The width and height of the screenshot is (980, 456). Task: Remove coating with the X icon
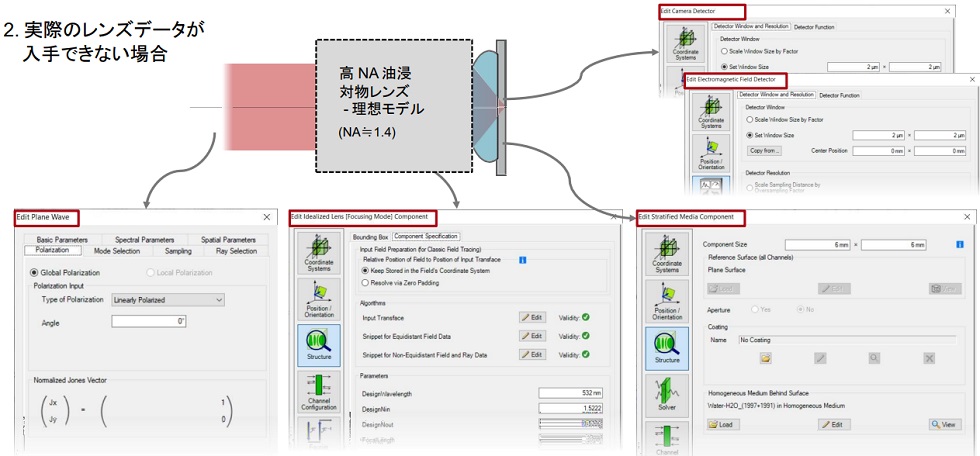[929, 358]
